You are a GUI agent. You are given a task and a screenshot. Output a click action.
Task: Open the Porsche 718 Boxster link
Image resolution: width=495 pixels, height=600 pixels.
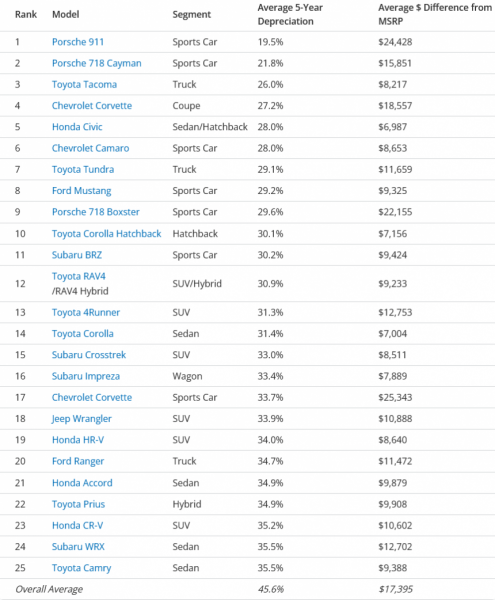pos(96,212)
